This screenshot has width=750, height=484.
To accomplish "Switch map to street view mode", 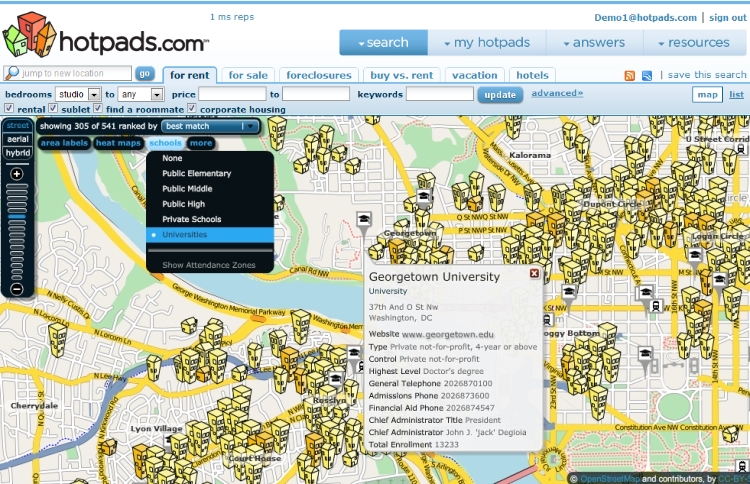I will pos(18,125).
